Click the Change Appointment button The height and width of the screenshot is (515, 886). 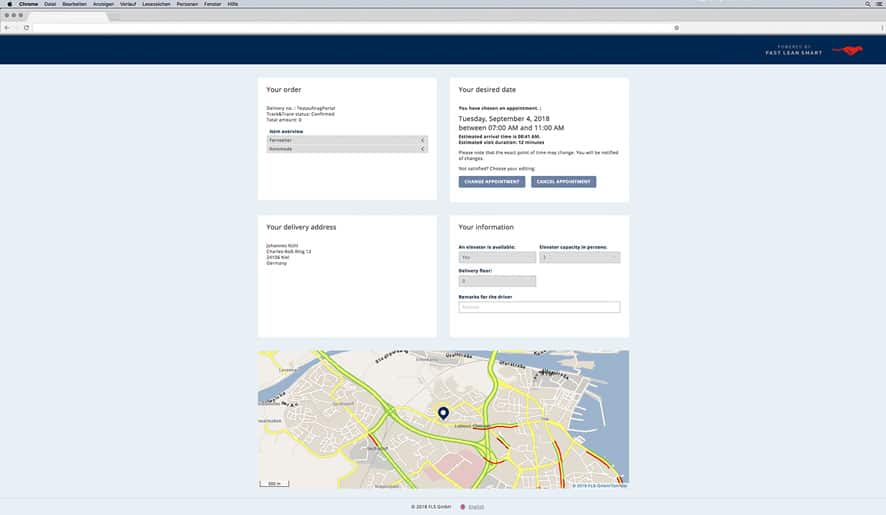point(492,181)
